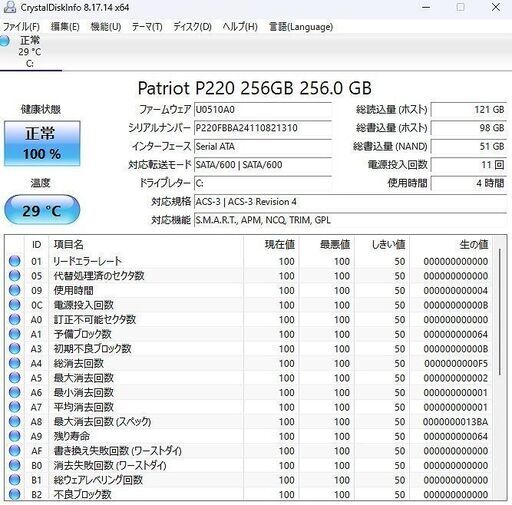Click the 電源投入回数 value 11 回

[x=469, y=165]
